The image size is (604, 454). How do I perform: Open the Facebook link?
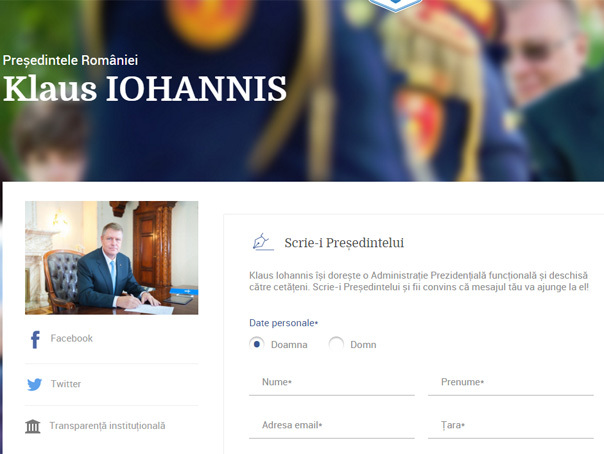point(72,338)
